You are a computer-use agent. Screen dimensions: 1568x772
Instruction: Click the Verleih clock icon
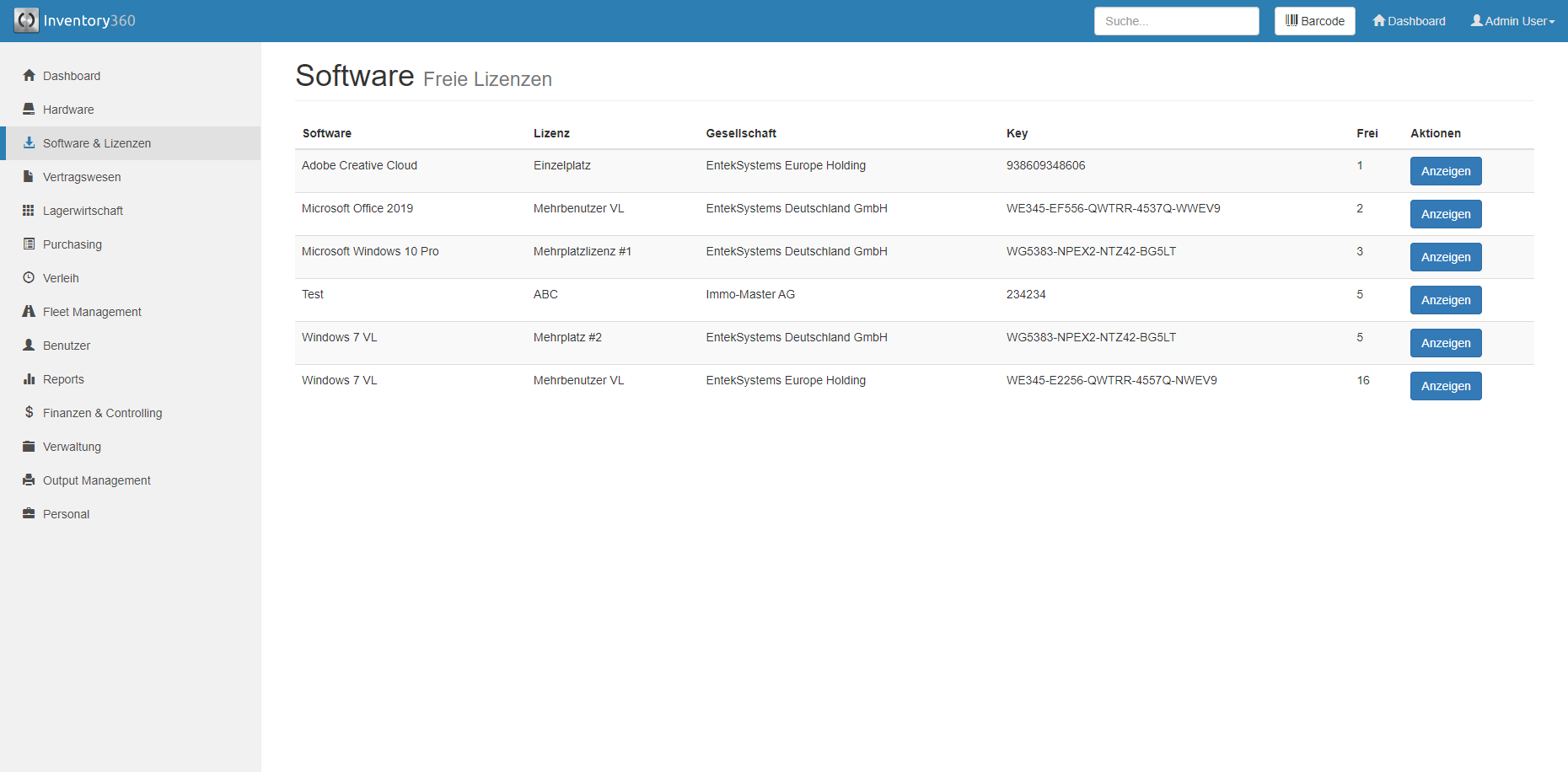(x=29, y=278)
